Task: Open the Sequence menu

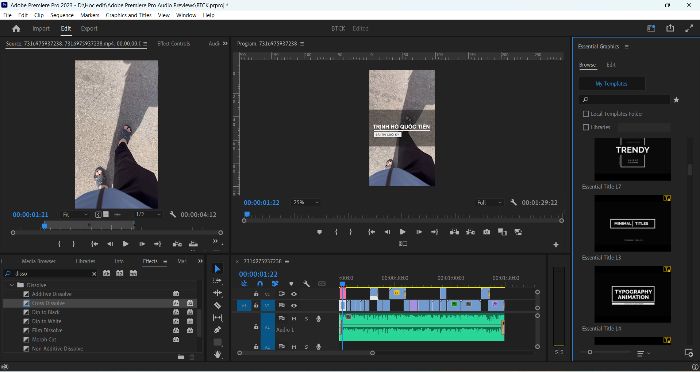Action: pos(62,15)
